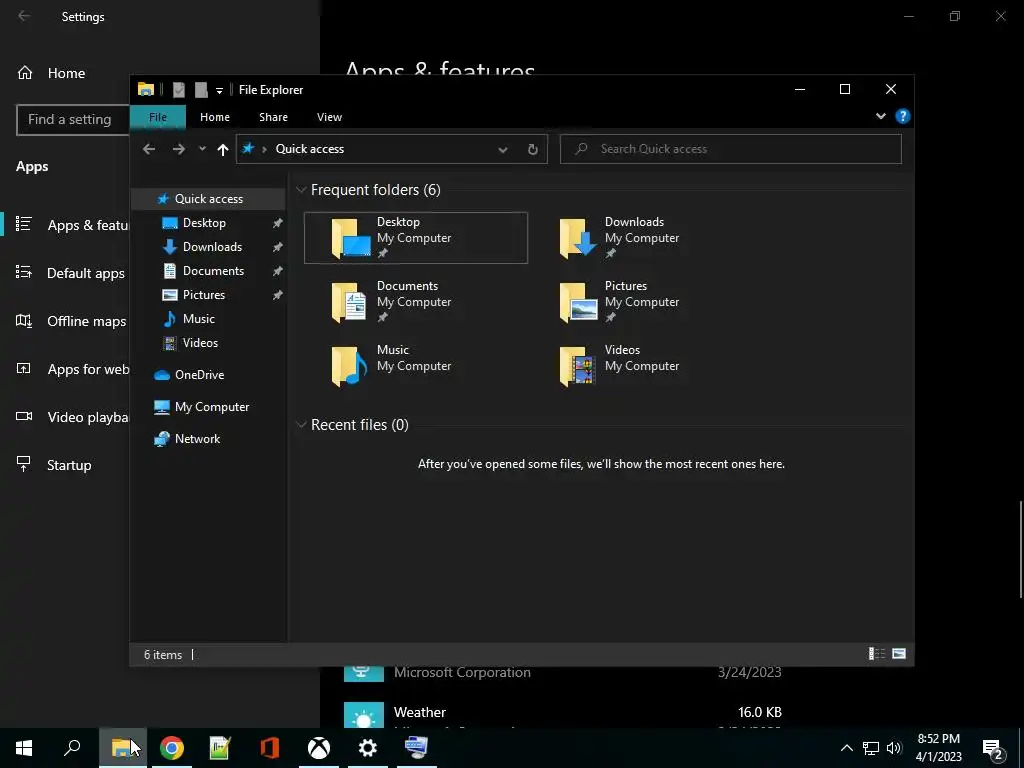Select Documents in the navigation pane
Image resolution: width=1024 pixels, height=768 pixels.
coord(213,271)
